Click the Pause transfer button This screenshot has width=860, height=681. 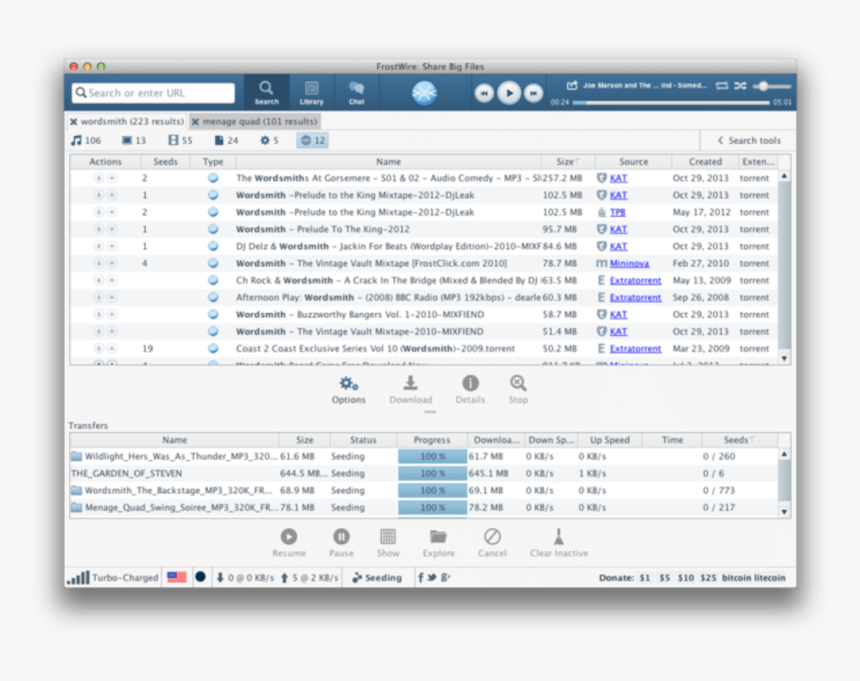(341, 543)
